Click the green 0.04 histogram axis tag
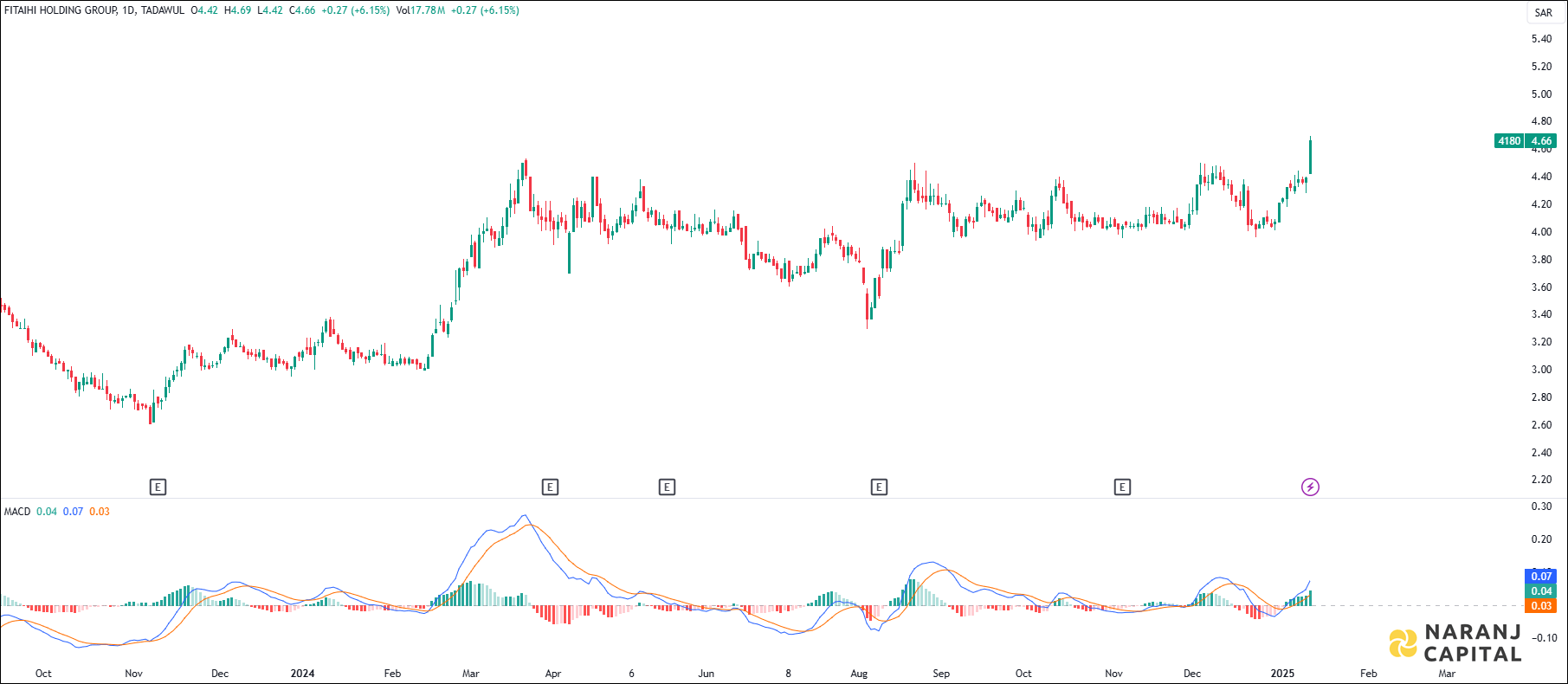Image resolution: width=1568 pixels, height=684 pixels. (1541, 591)
